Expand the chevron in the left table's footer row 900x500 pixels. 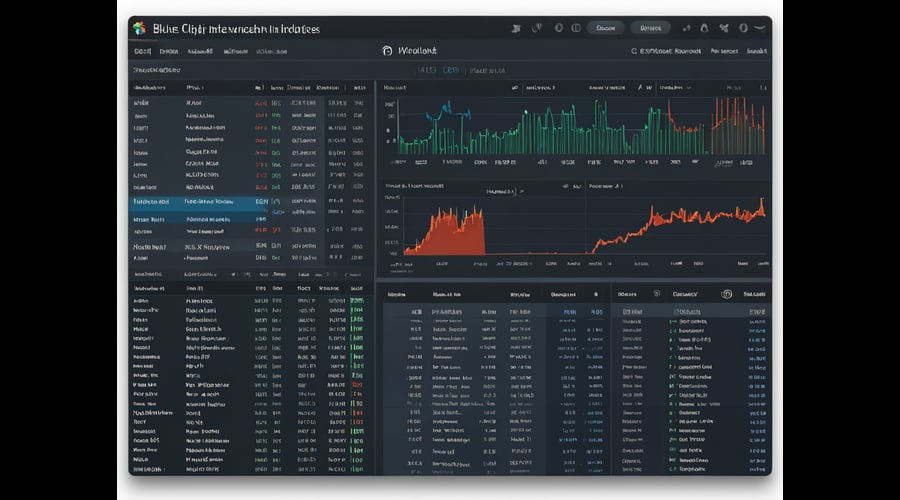[x=232, y=274]
